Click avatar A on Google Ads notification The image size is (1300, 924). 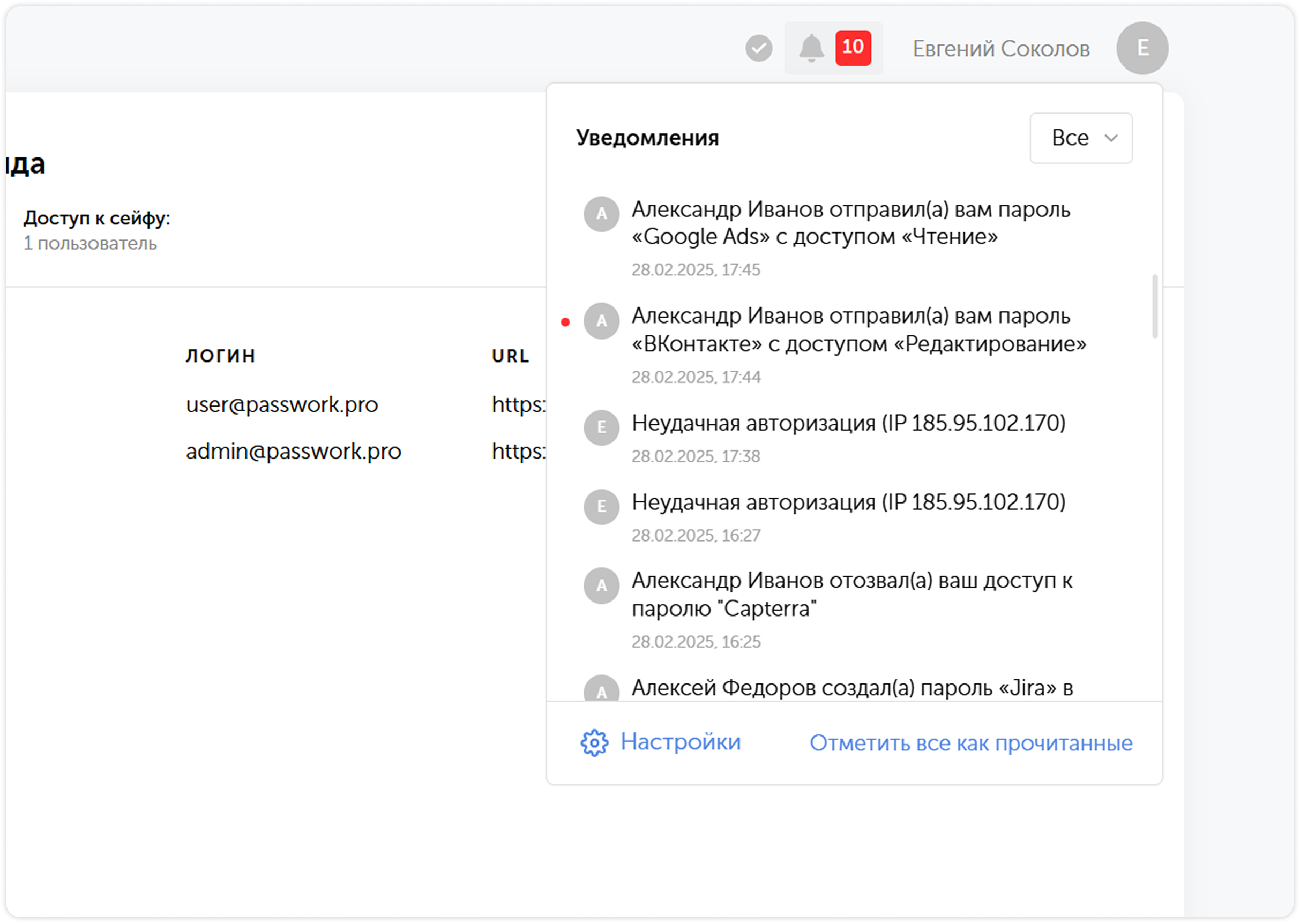click(x=601, y=214)
